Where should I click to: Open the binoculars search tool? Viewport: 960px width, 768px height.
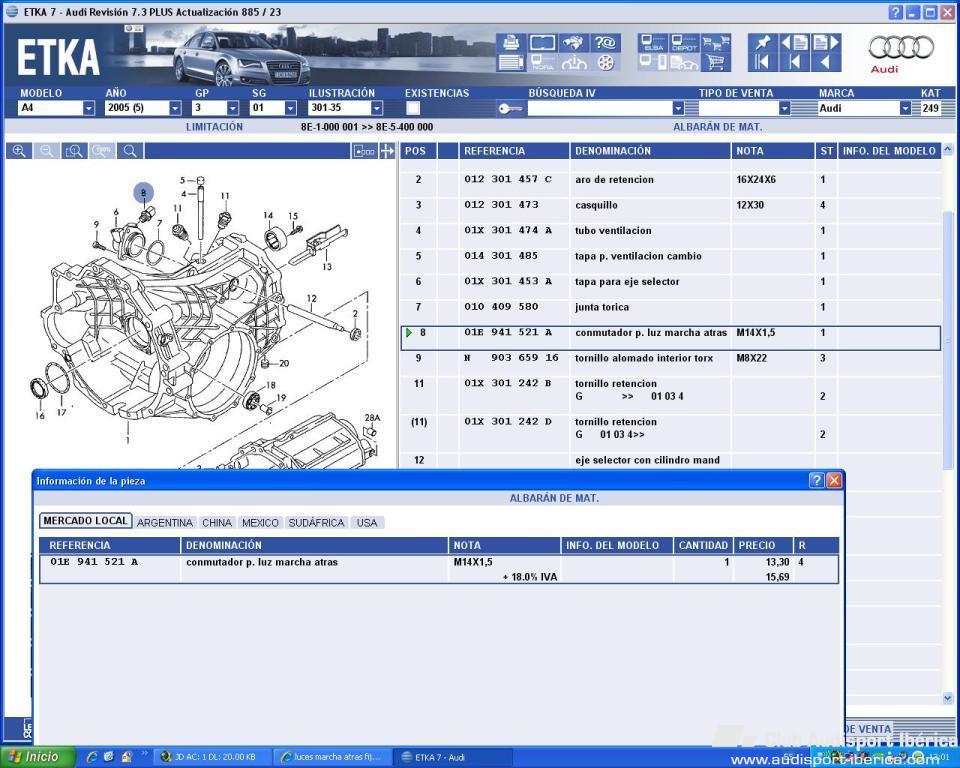pyautogui.click(x=574, y=43)
